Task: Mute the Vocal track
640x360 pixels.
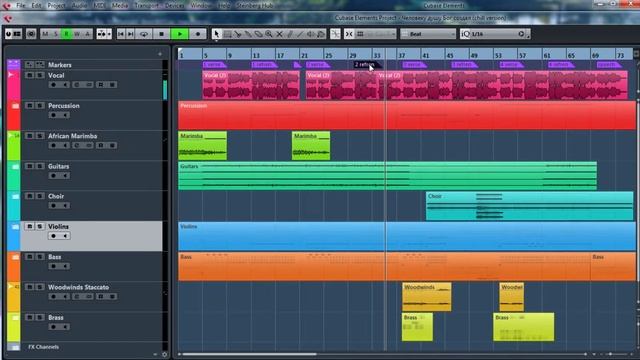Action: [x=29, y=75]
